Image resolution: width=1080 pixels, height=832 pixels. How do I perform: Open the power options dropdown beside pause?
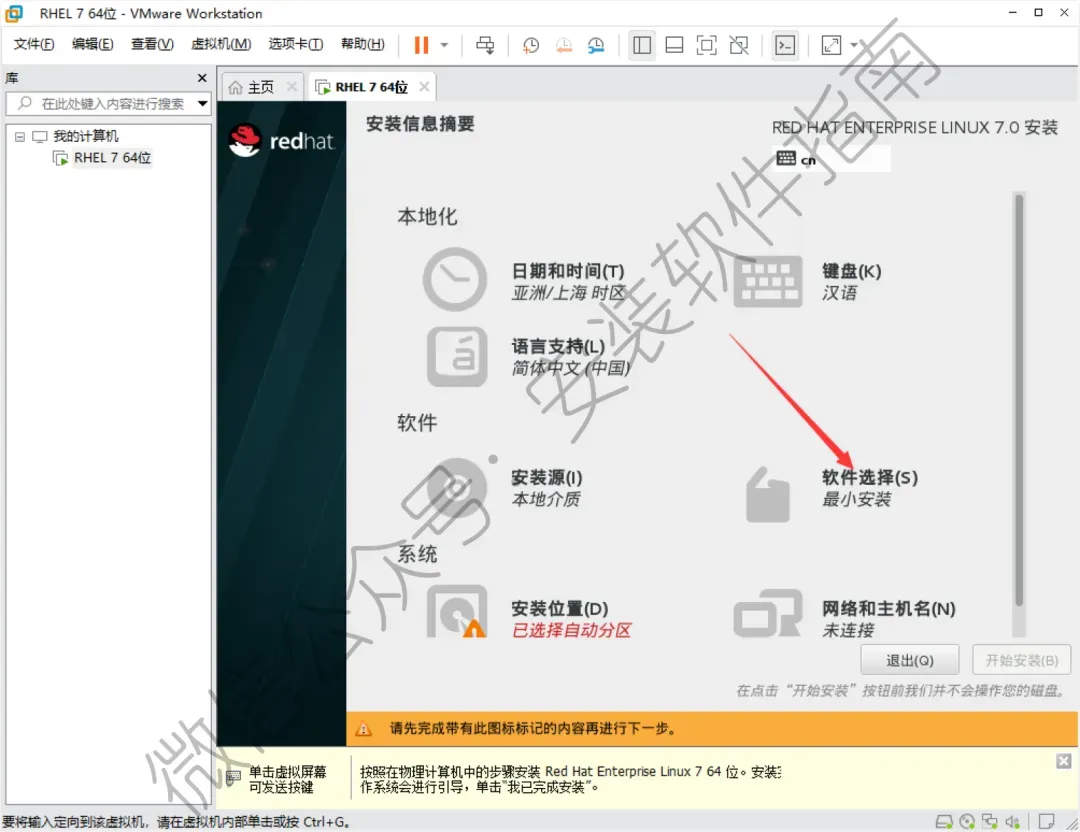(444, 45)
